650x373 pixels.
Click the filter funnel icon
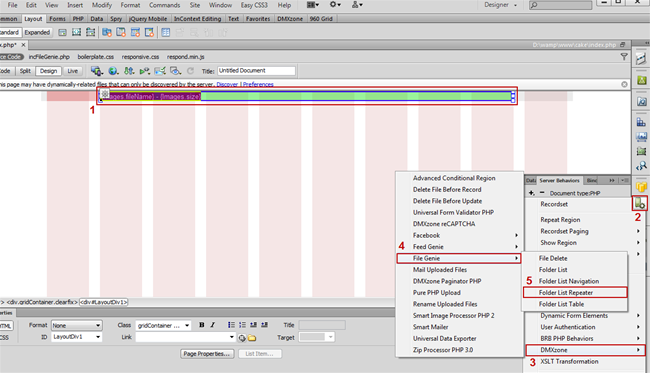(x=624, y=57)
